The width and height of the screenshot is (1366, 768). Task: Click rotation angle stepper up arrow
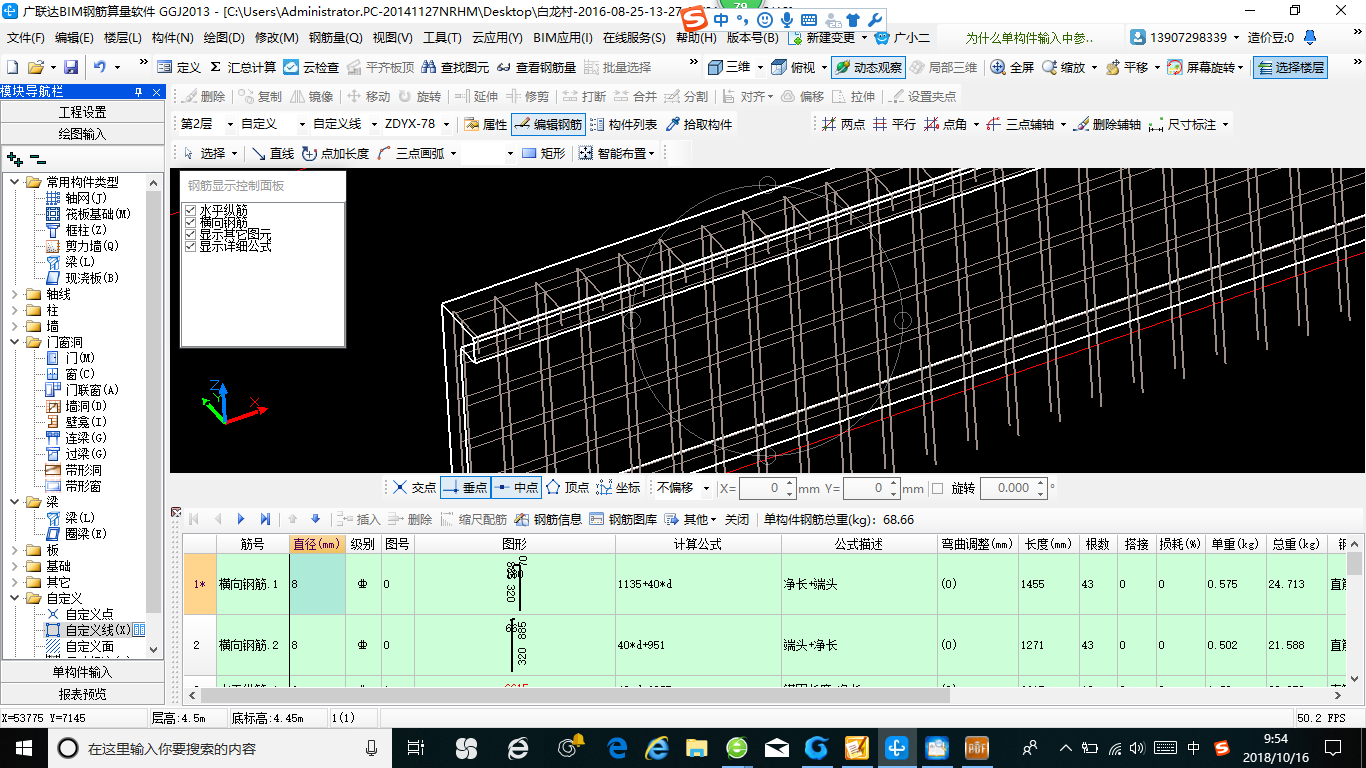coord(1040,483)
